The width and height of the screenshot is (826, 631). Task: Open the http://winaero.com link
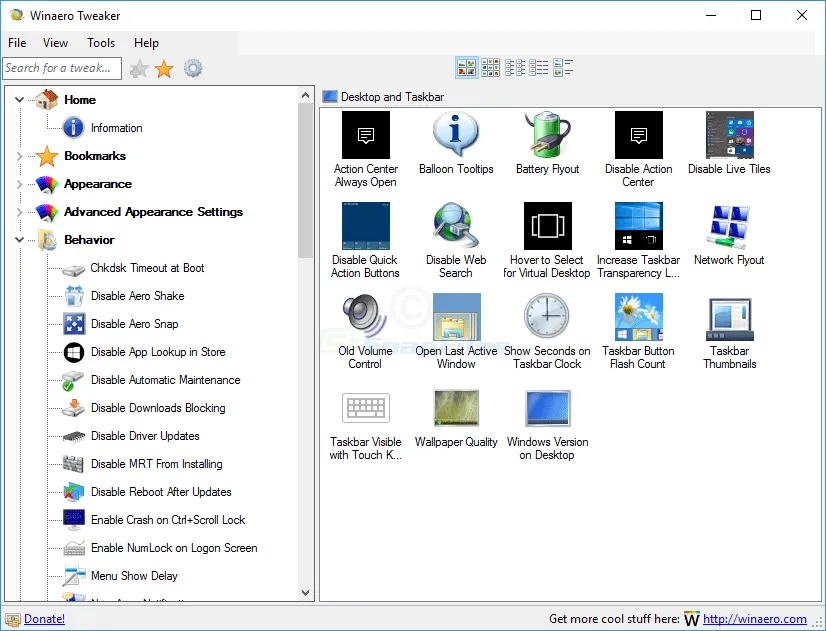click(x=755, y=619)
